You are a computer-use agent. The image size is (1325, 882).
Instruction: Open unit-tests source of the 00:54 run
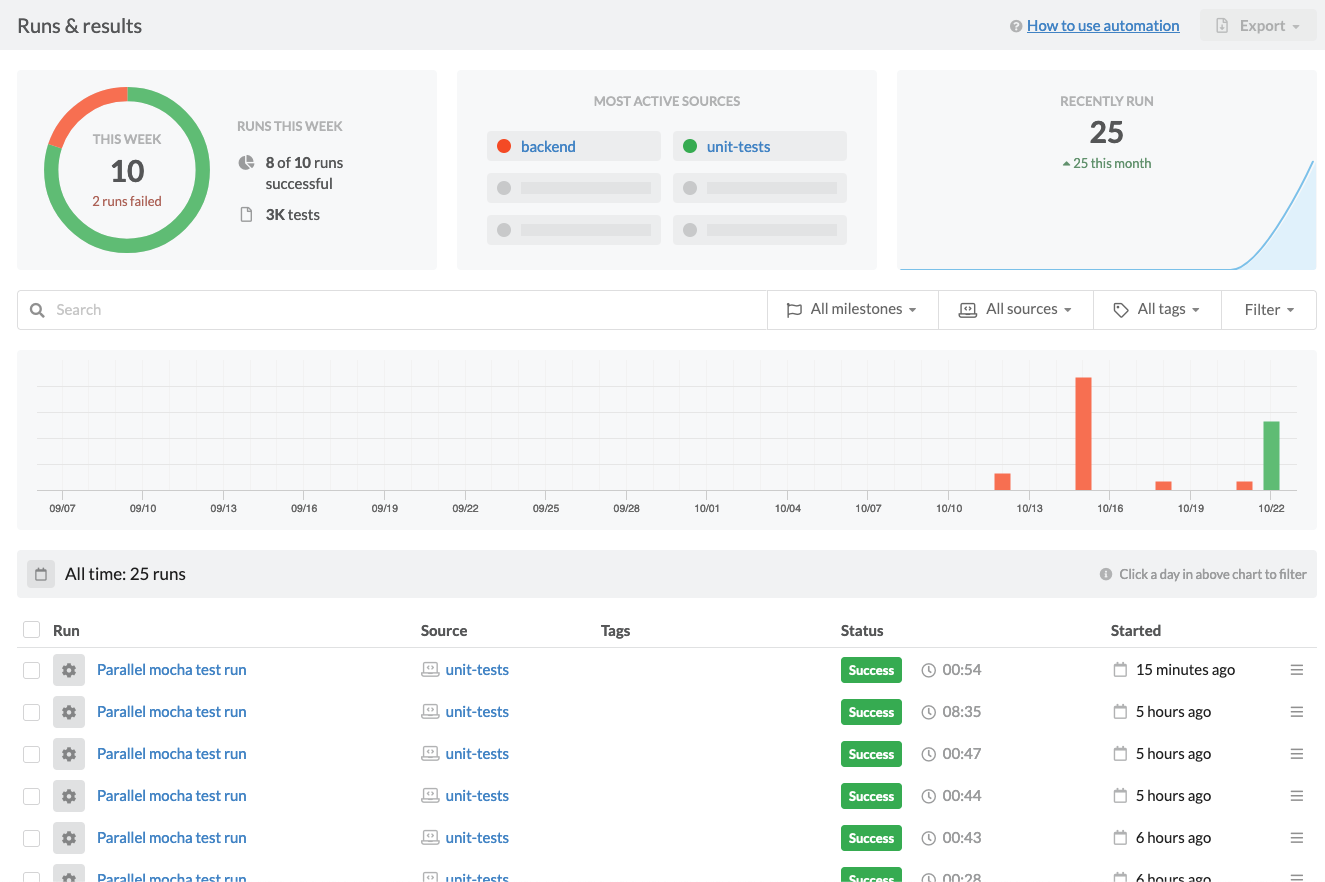(x=477, y=670)
